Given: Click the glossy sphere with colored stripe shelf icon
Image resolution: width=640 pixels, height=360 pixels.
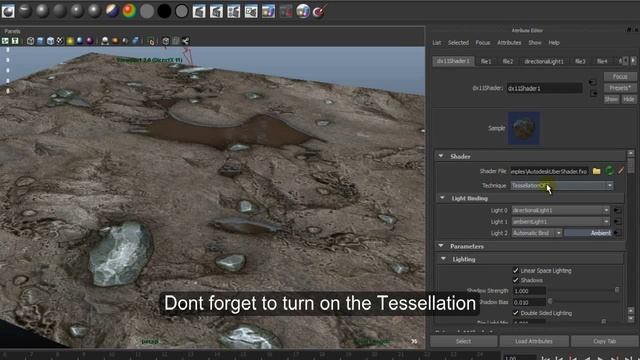Looking at the screenshot, I should click(x=303, y=11).
